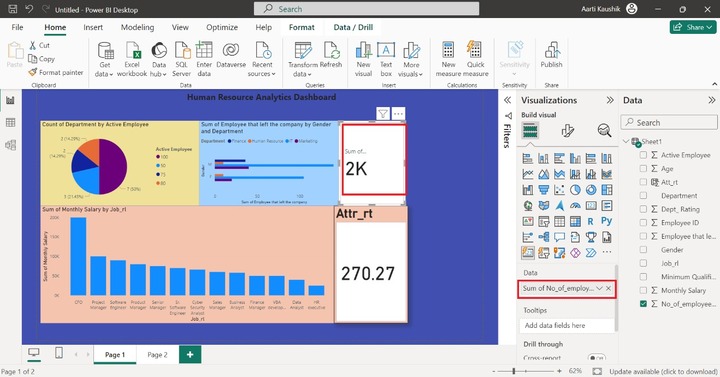
Task: Choose the filled map visualization icon
Action: coord(544,205)
